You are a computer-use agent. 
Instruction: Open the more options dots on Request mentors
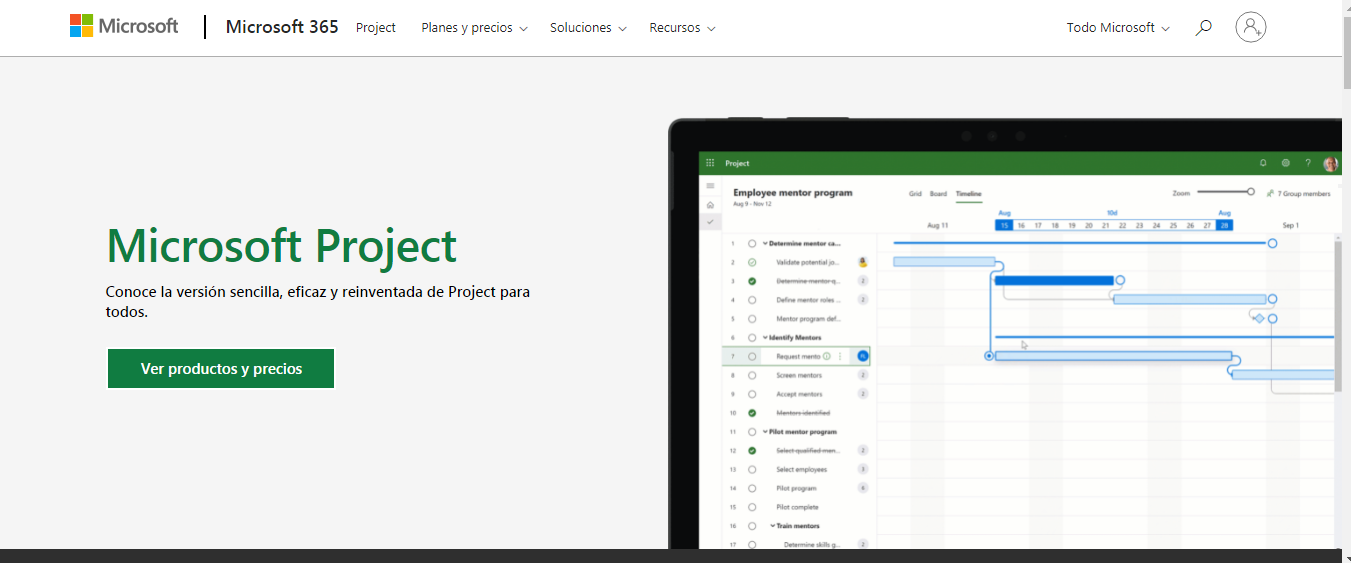tap(840, 356)
